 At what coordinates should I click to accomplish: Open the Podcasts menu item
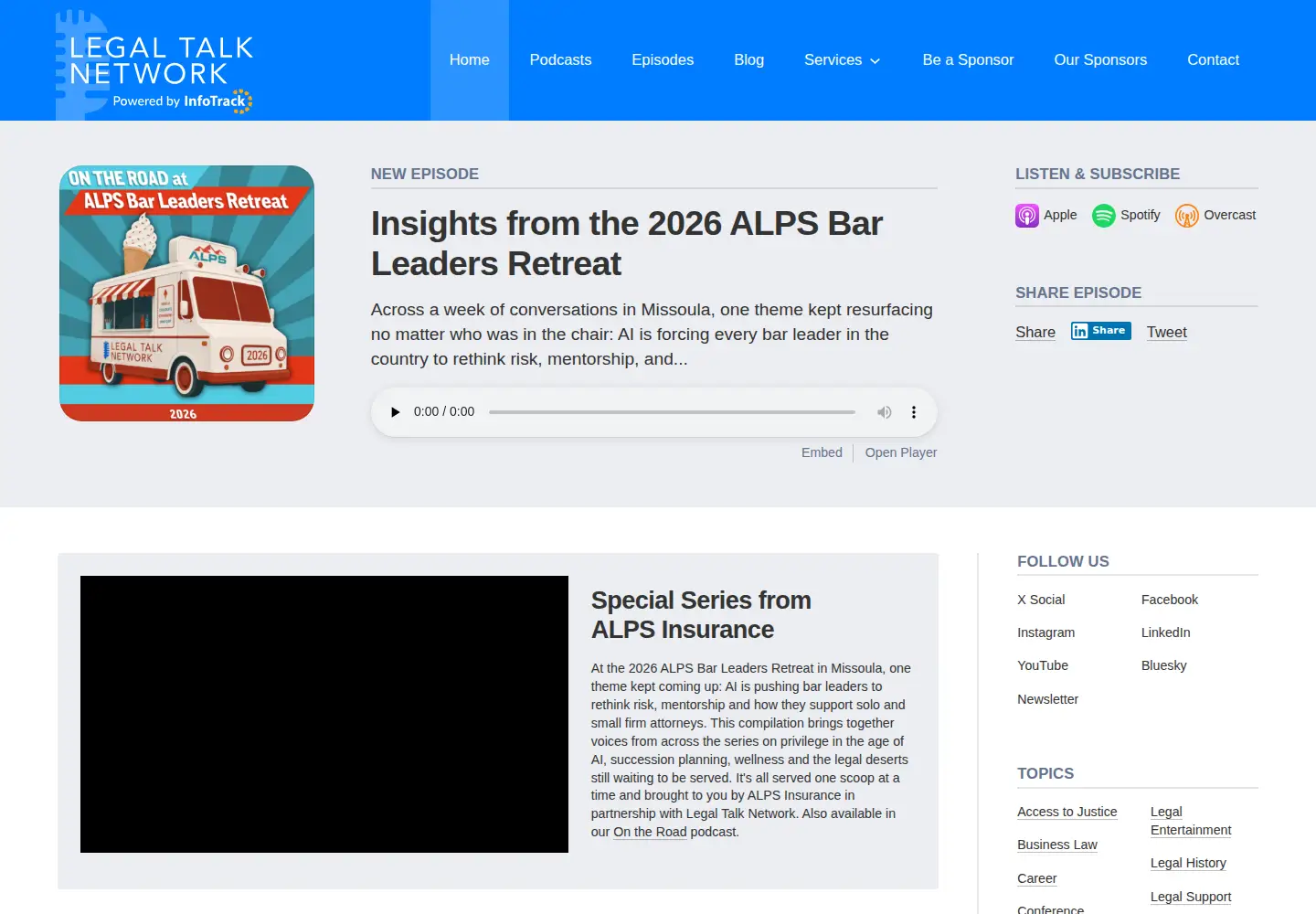pos(561,60)
